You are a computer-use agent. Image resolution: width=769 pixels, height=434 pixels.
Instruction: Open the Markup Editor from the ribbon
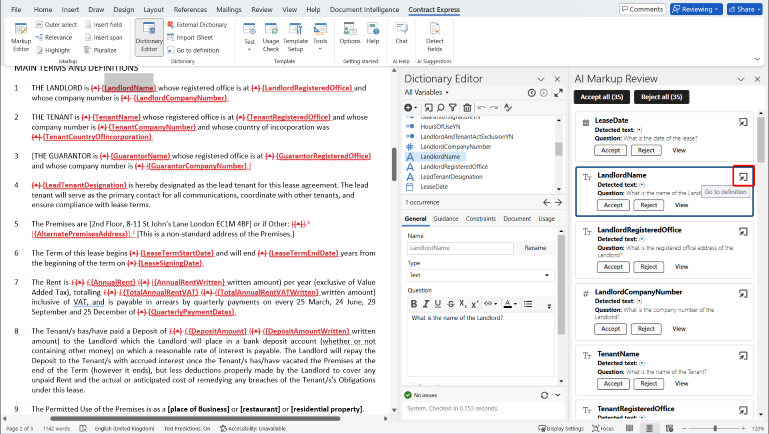pos(20,36)
